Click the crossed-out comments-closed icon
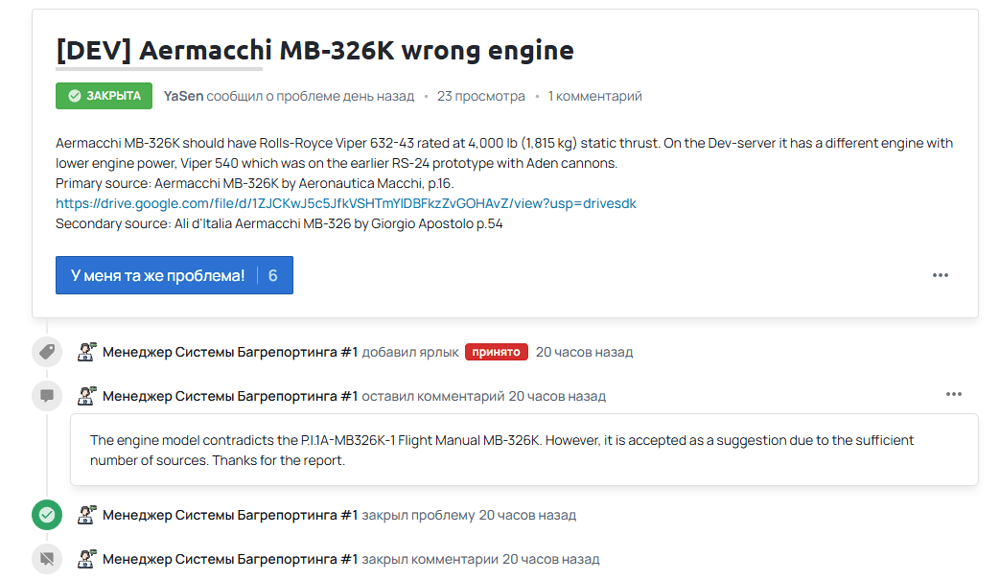The image size is (1000, 581). (x=46, y=559)
